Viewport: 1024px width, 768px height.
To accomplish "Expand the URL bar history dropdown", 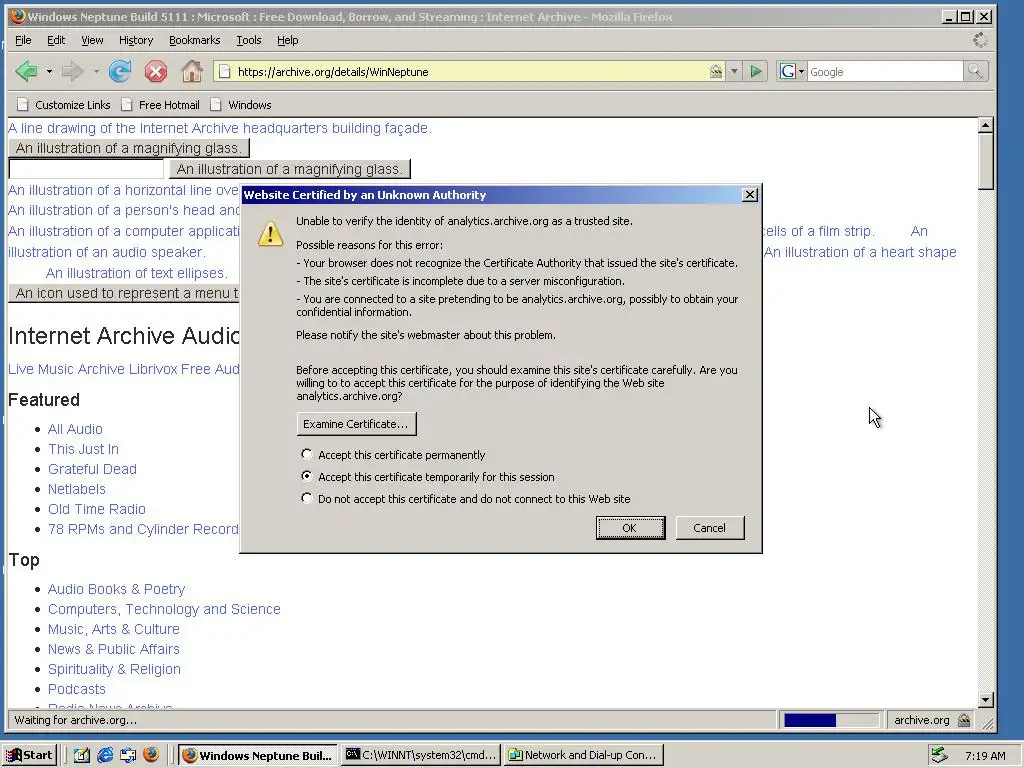I will [734, 71].
